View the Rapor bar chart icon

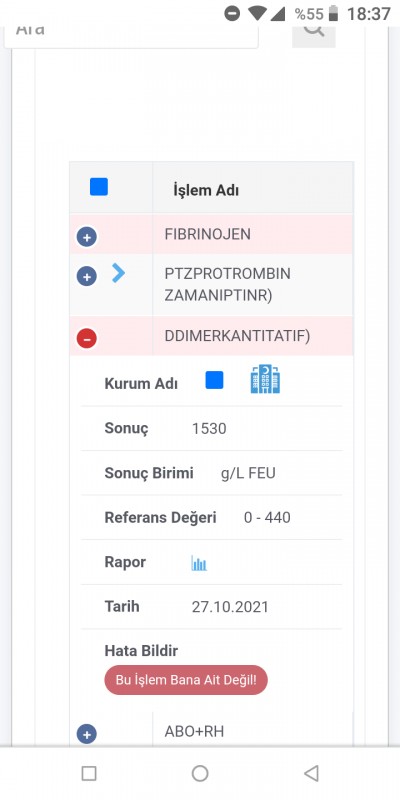(x=199, y=563)
